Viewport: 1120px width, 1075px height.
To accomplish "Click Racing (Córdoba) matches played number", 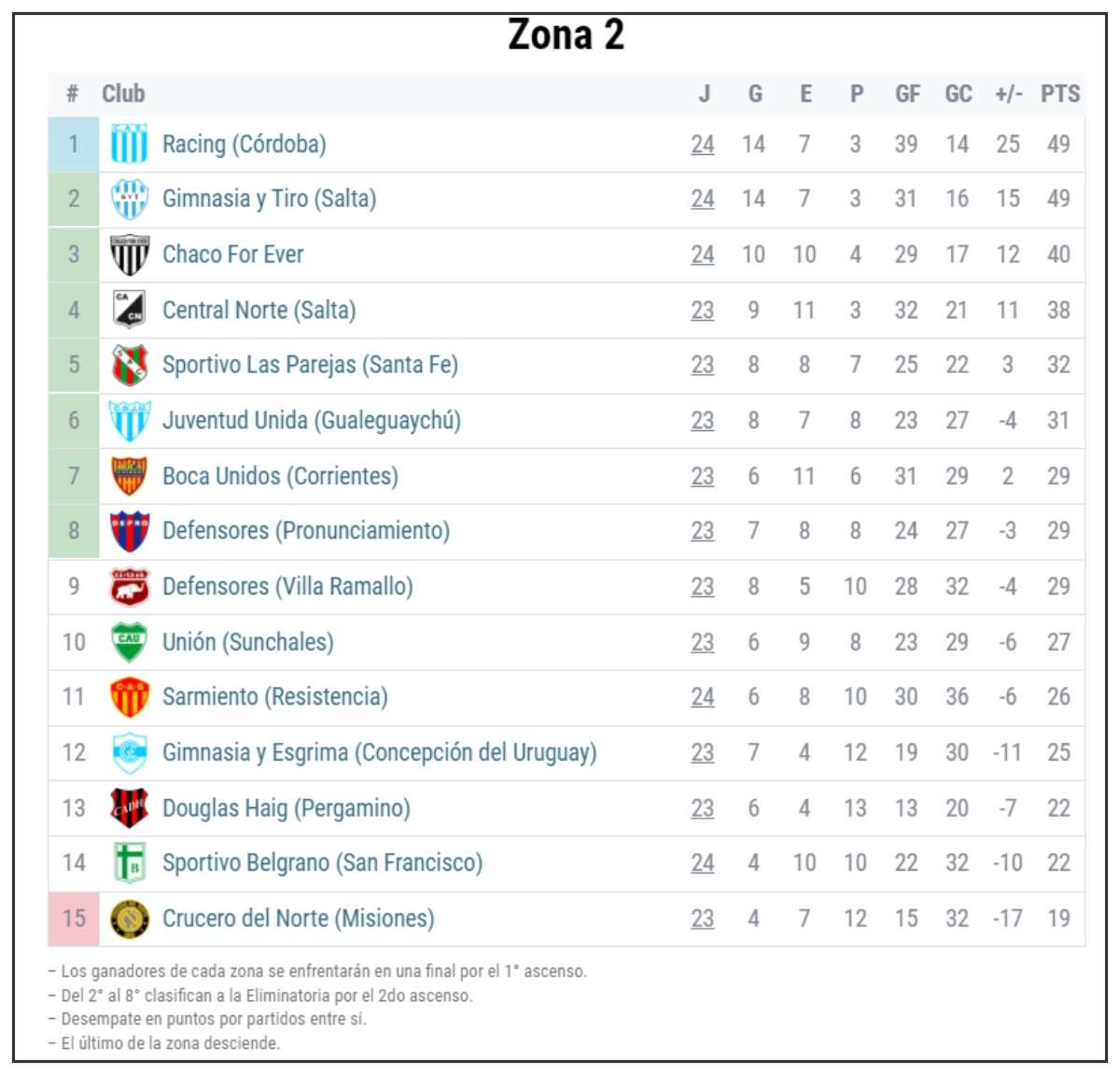I will [703, 145].
